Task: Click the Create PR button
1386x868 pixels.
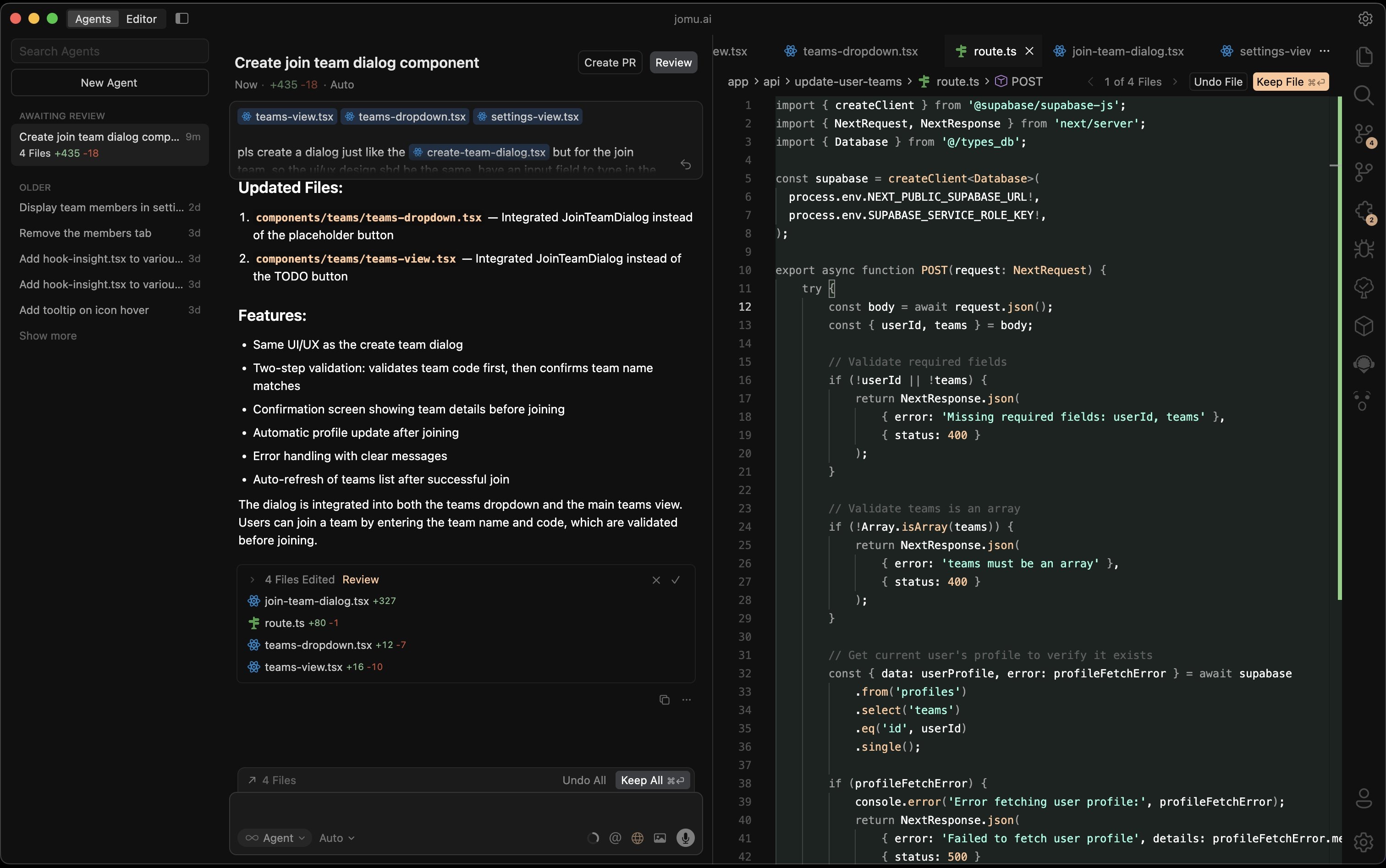Action: [610, 63]
